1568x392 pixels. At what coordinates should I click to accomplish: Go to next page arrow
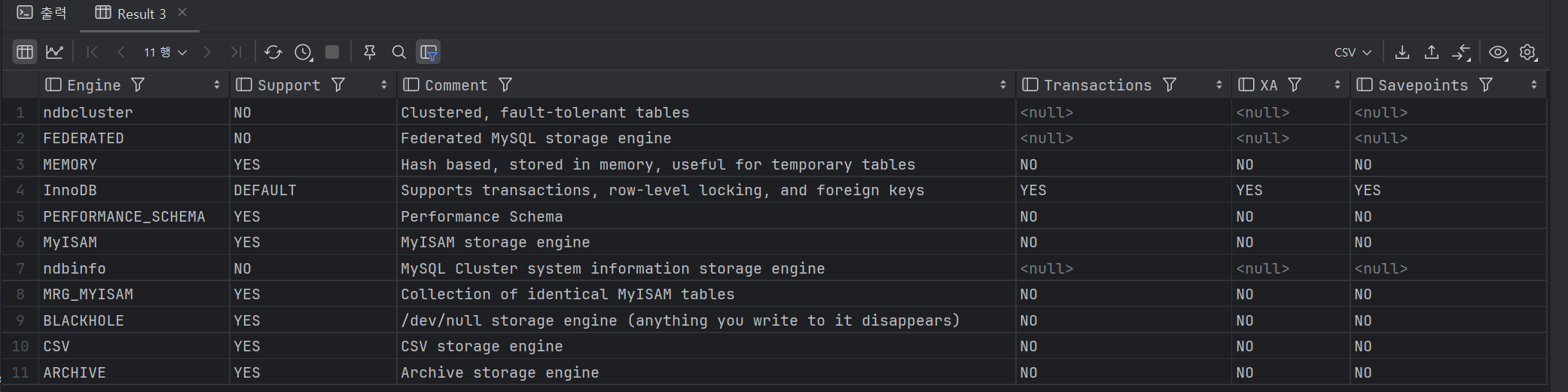pos(207,52)
